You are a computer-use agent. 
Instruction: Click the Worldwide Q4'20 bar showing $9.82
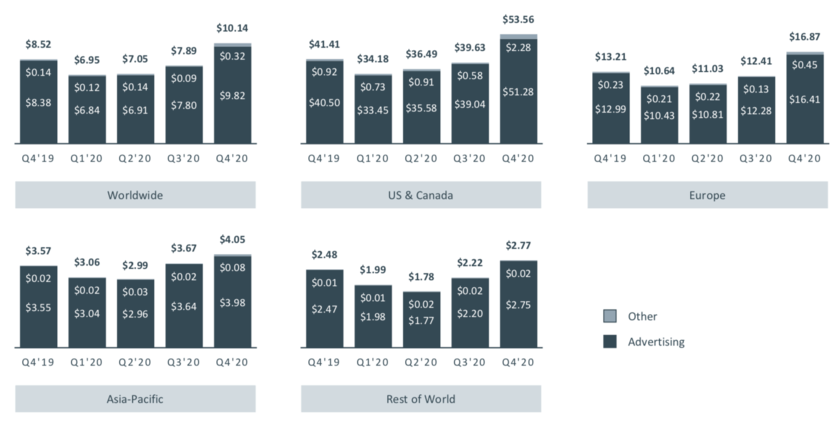[232, 95]
